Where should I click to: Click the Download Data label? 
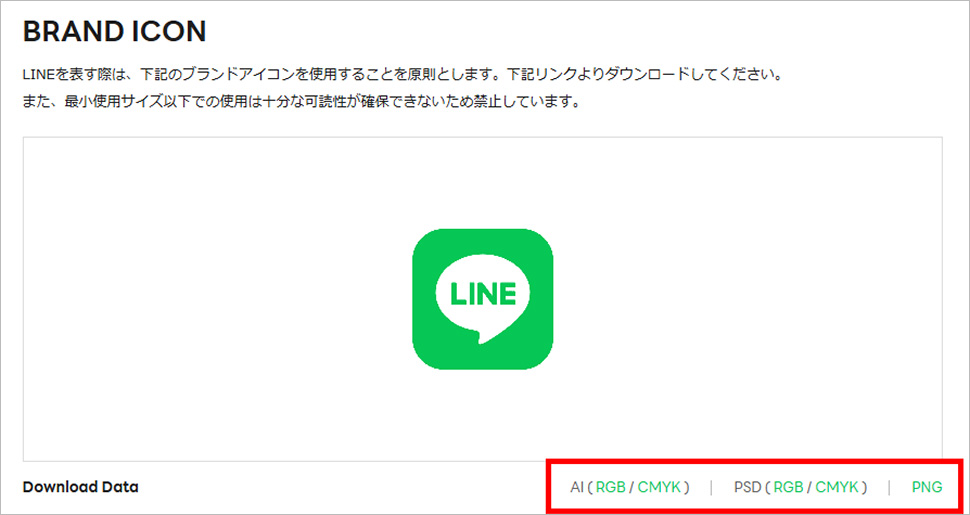coord(80,487)
